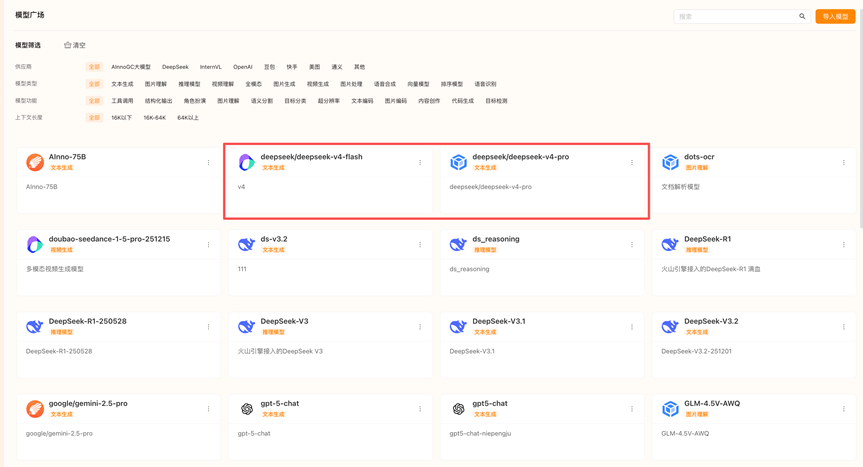Click the GLM-4.5V-AWQ cube logo icon

coord(670,409)
